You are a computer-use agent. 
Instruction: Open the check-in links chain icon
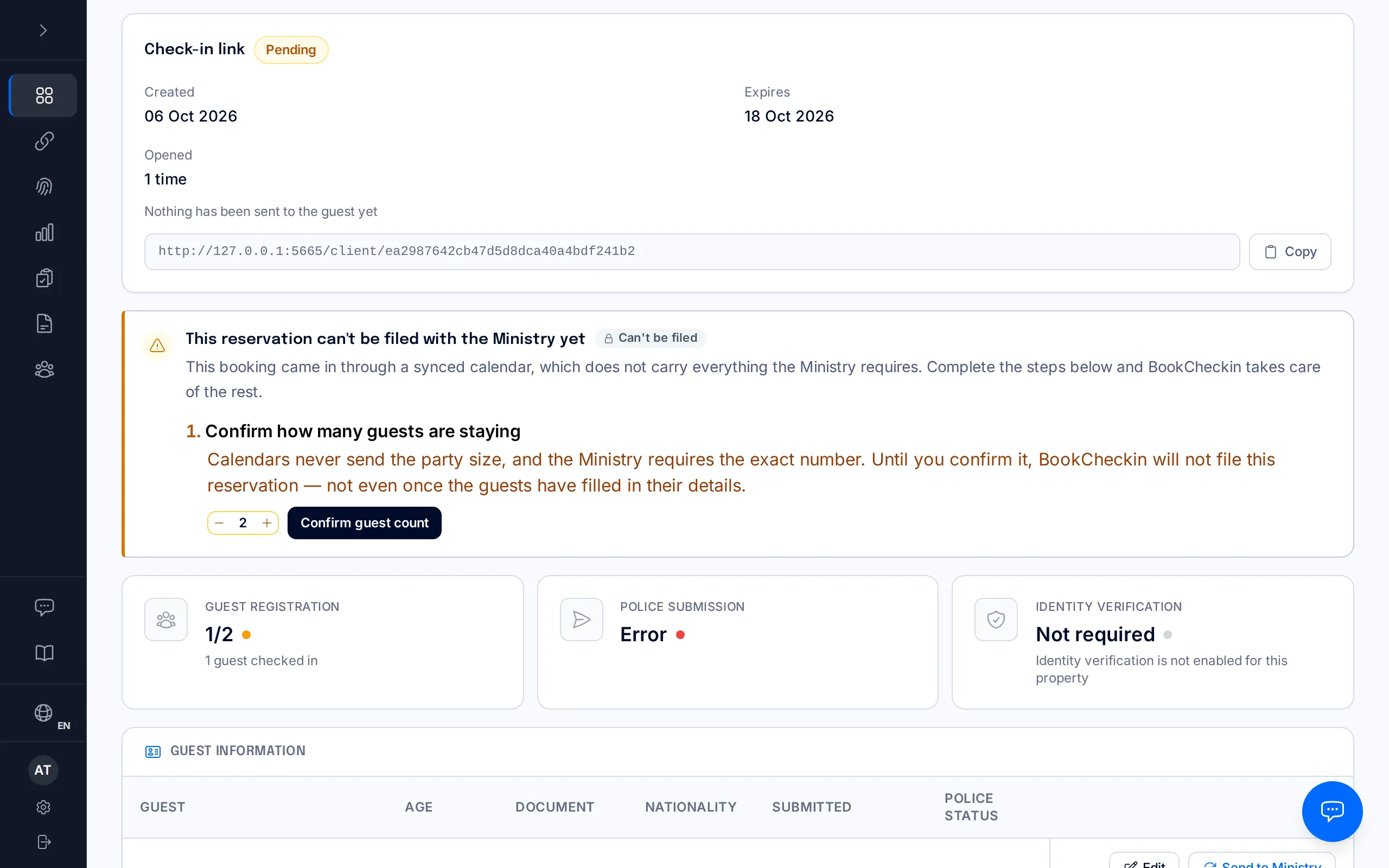43,141
